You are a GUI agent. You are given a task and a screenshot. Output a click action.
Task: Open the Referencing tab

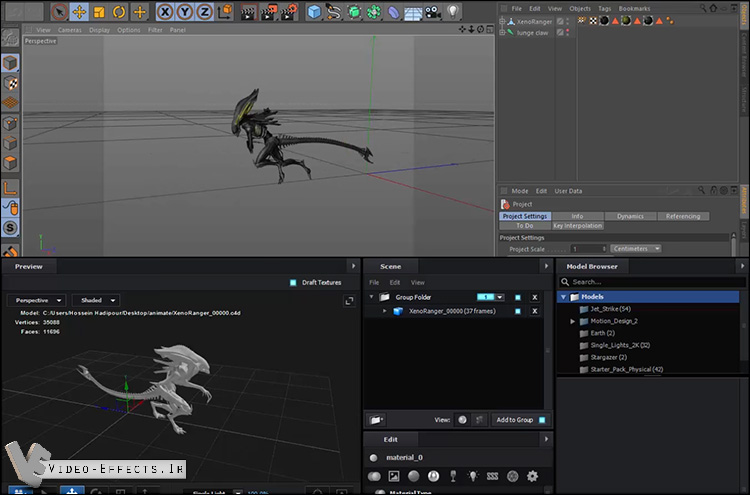(x=683, y=216)
